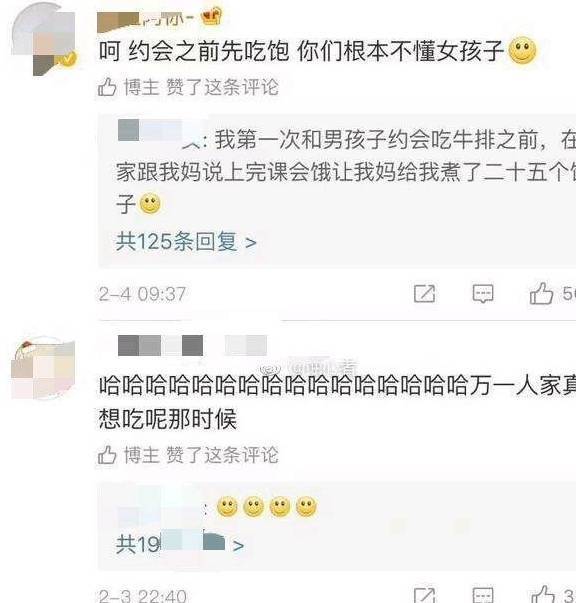The width and height of the screenshot is (576, 603).
Task: Expand the 共19 replies thread under the second comment
Action: [180, 544]
